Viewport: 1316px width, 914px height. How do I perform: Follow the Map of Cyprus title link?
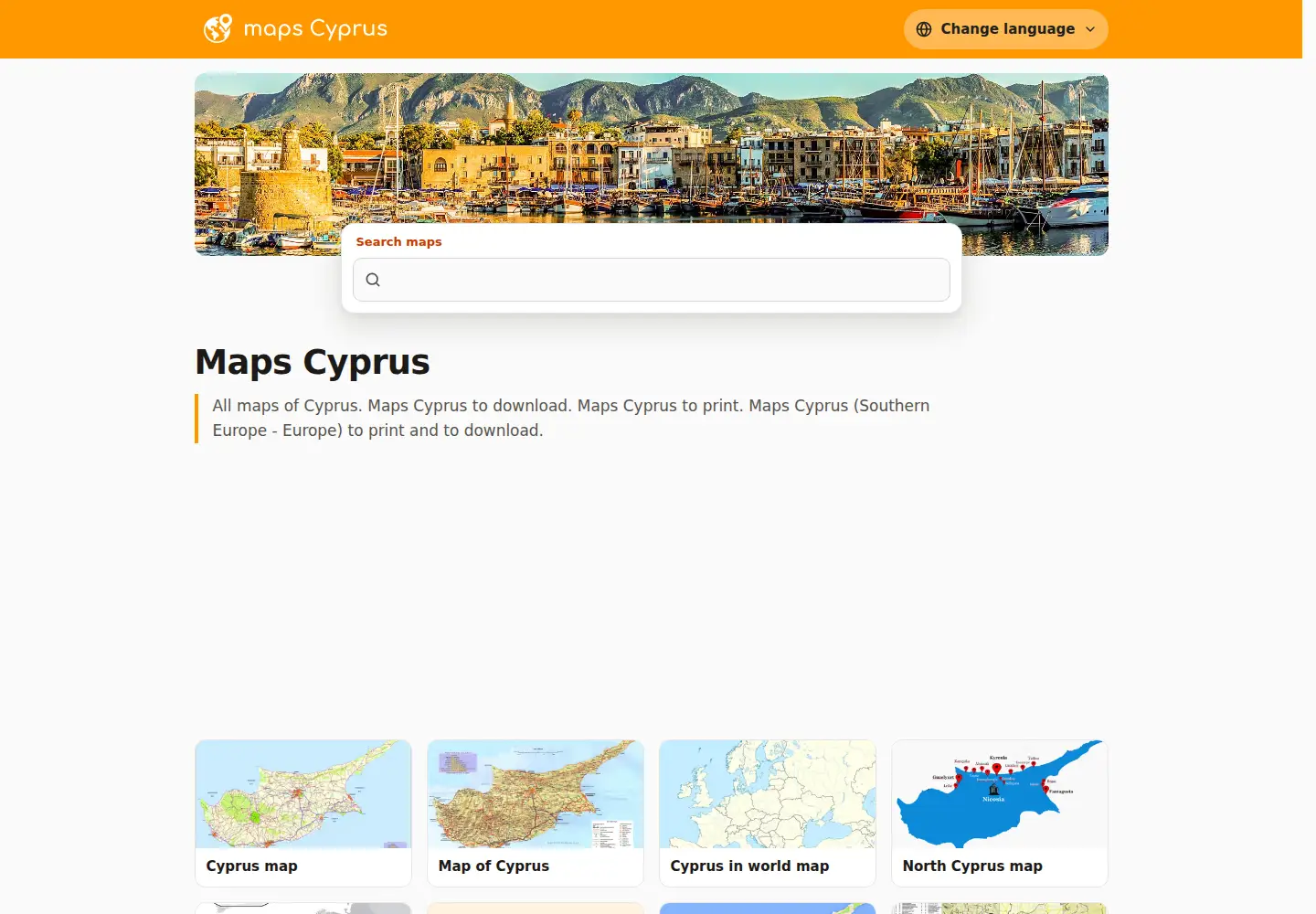coord(493,866)
